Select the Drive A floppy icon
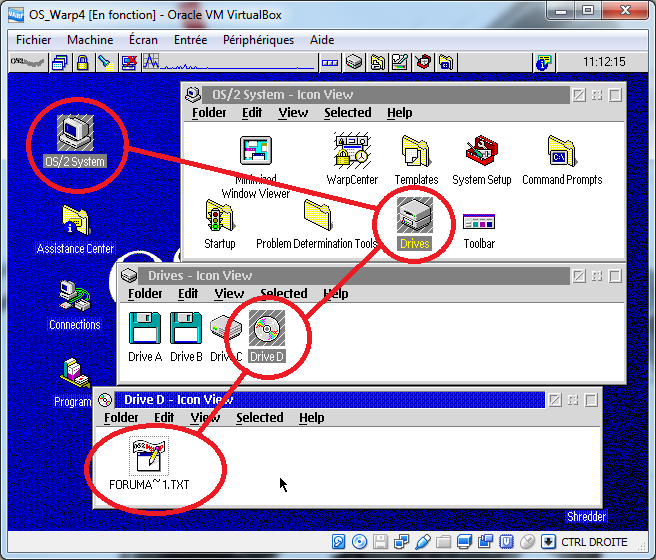The width and height of the screenshot is (656, 560). 145,337
